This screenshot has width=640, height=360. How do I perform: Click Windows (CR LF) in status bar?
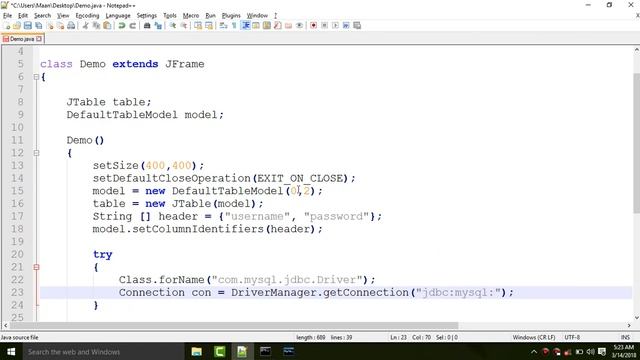point(533,338)
